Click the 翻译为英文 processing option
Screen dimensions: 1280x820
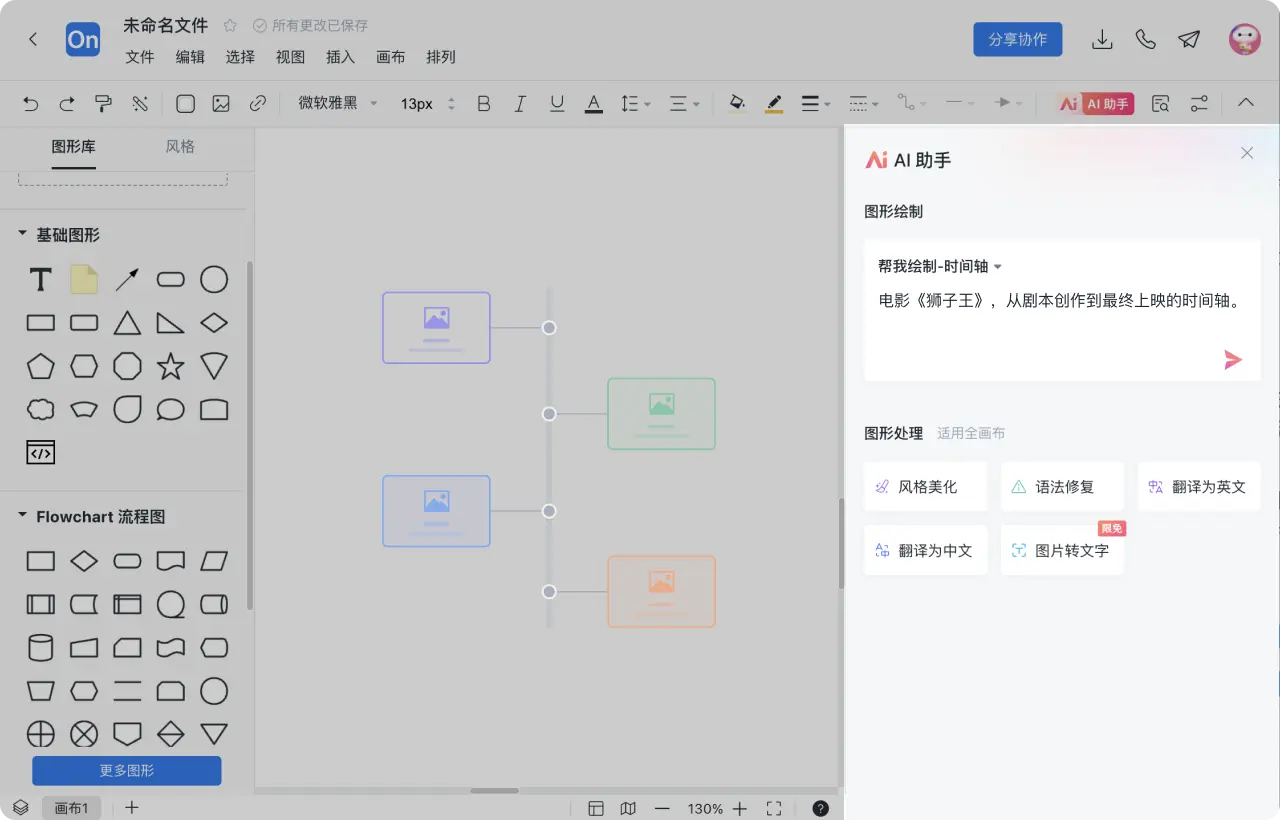pyautogui.click(x=1199, y=487)
